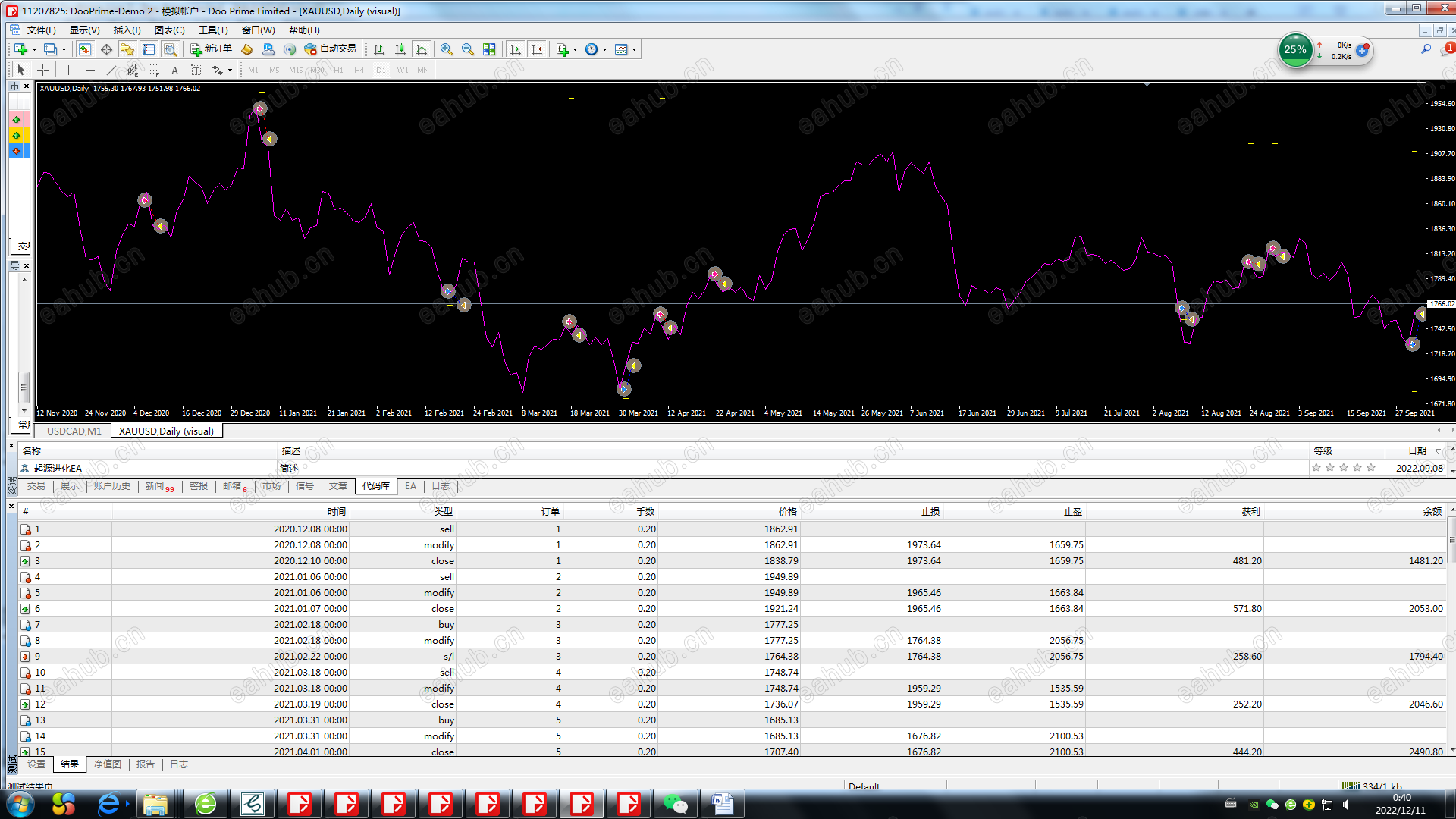The height and width of the screenshot is (819, 1456).
Task: Open the 图表(C) menu
Action: tap(169, 30)
